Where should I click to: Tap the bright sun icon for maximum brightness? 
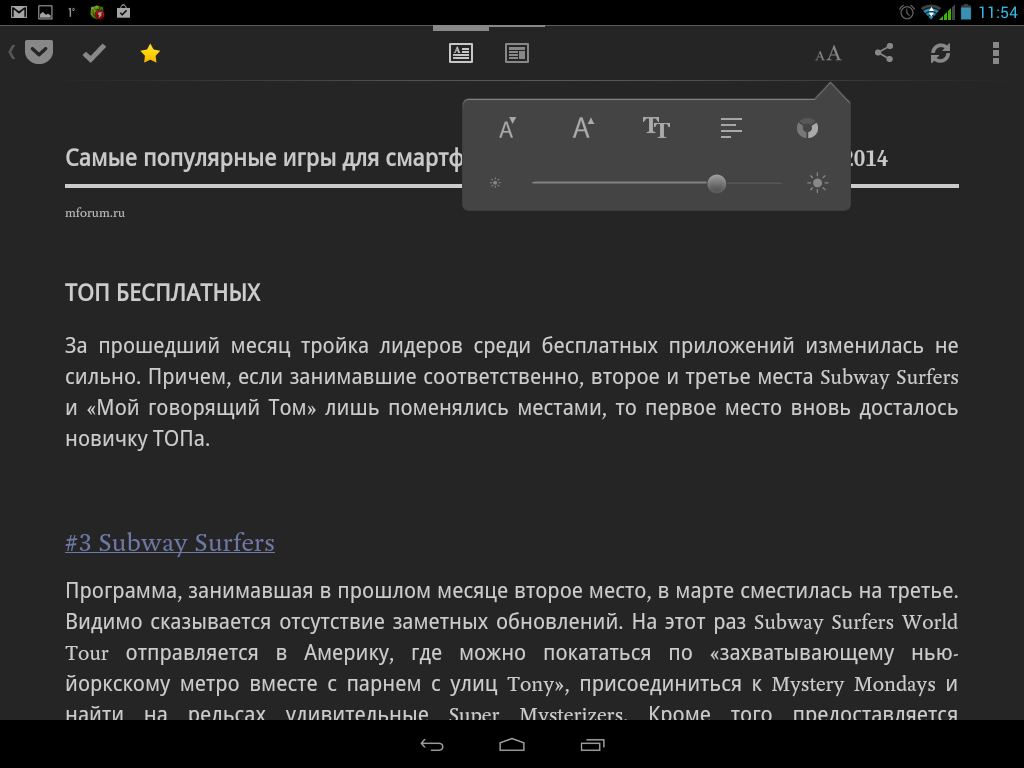[x=818, y=183]
